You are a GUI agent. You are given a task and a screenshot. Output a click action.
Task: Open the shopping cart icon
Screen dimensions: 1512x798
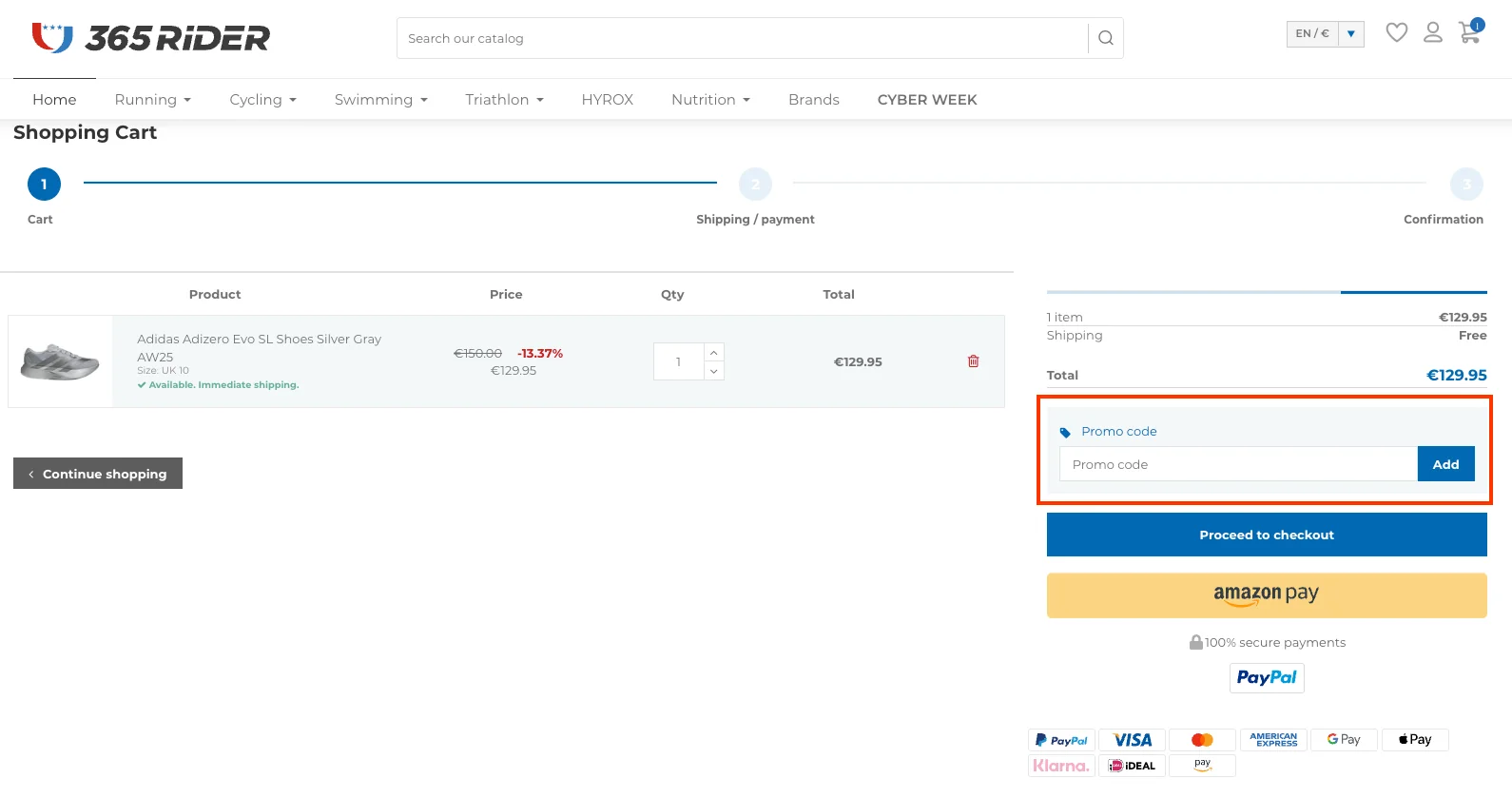[1469, 34]
